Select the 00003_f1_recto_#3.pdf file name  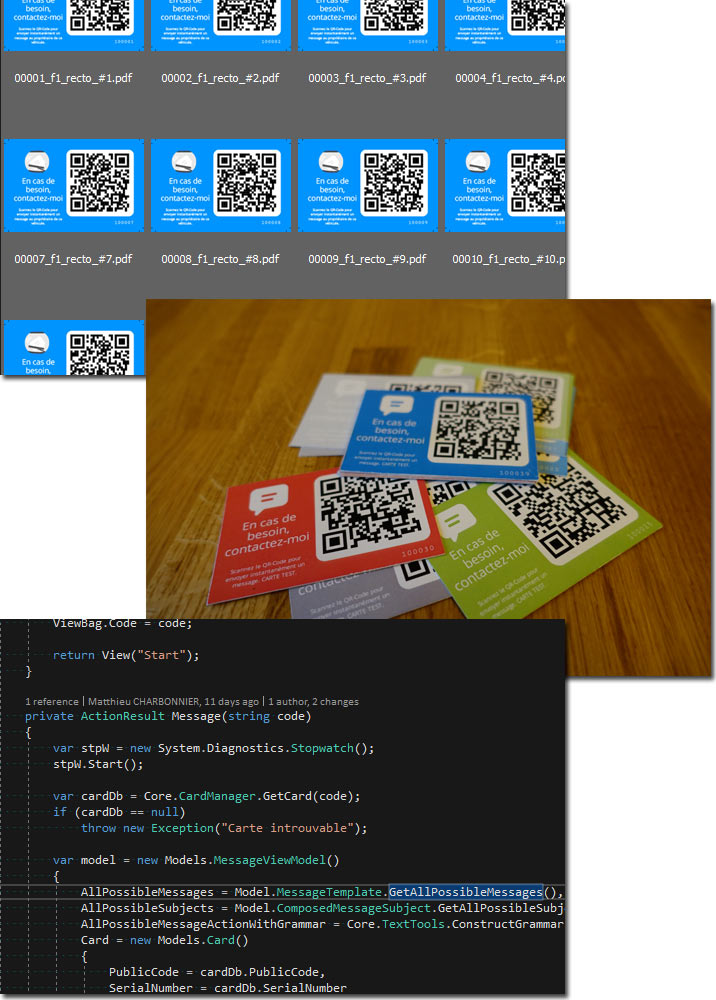pos(367,78)
